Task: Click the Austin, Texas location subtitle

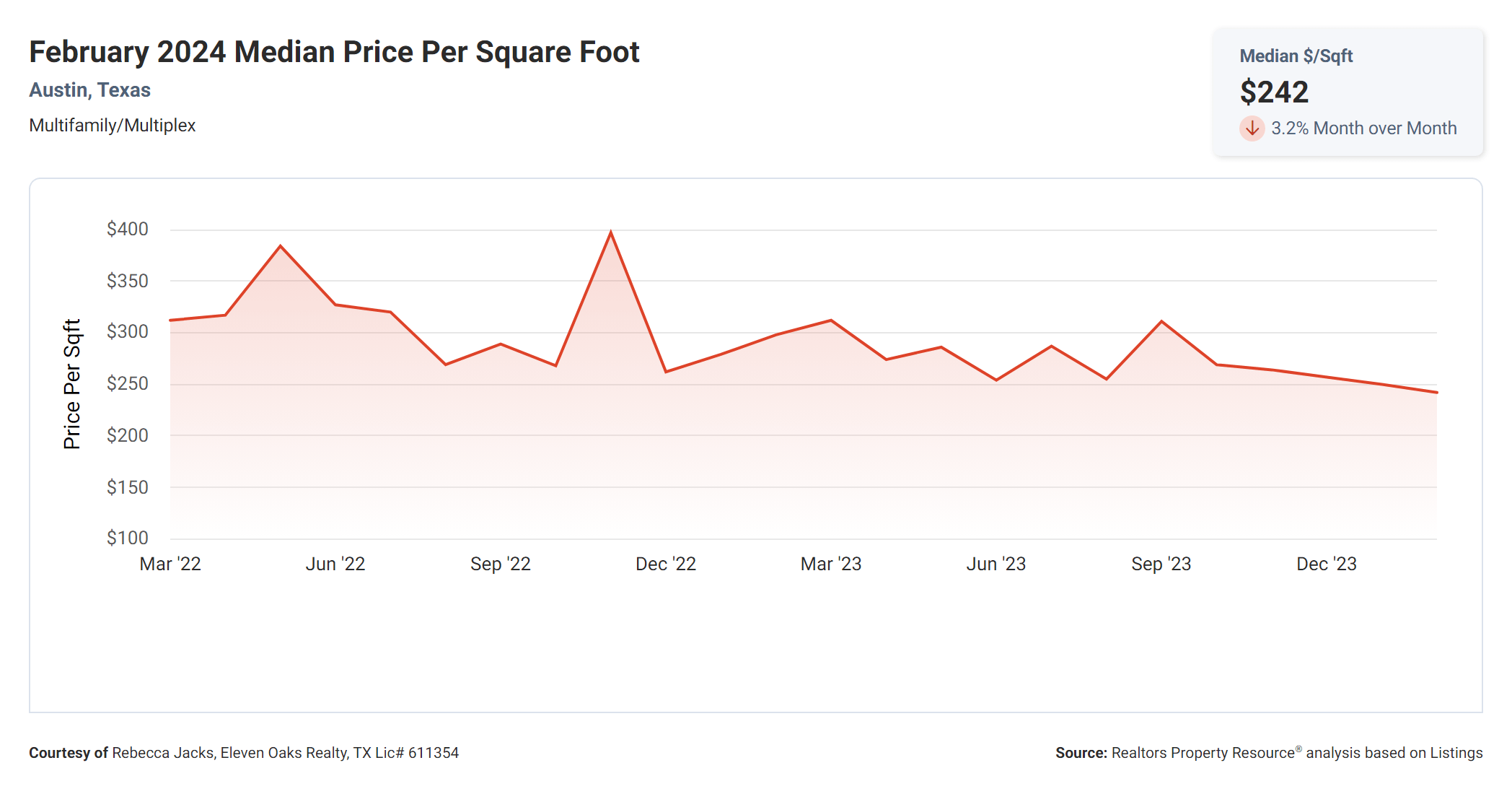Action: (x=89, y=90)
